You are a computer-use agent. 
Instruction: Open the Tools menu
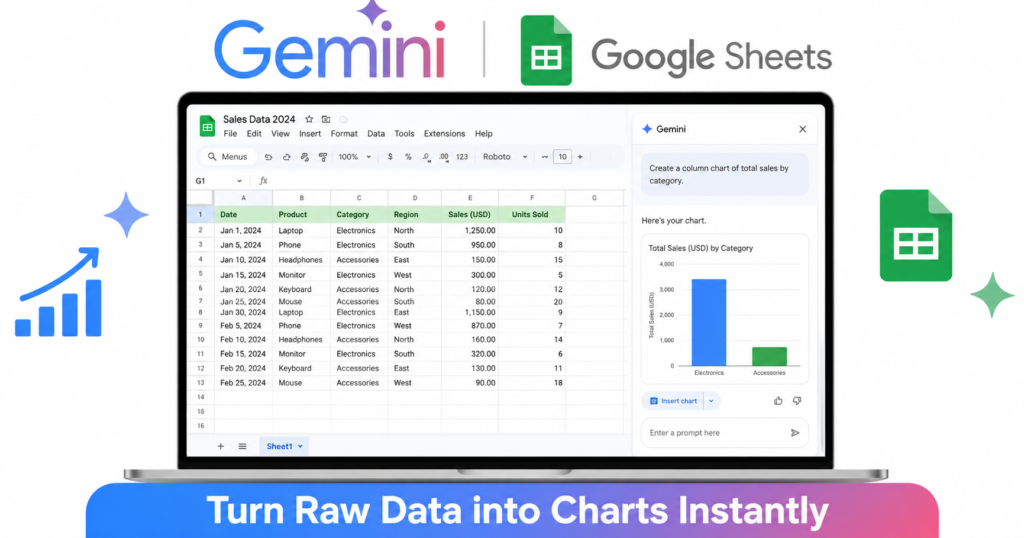(404, 134)
